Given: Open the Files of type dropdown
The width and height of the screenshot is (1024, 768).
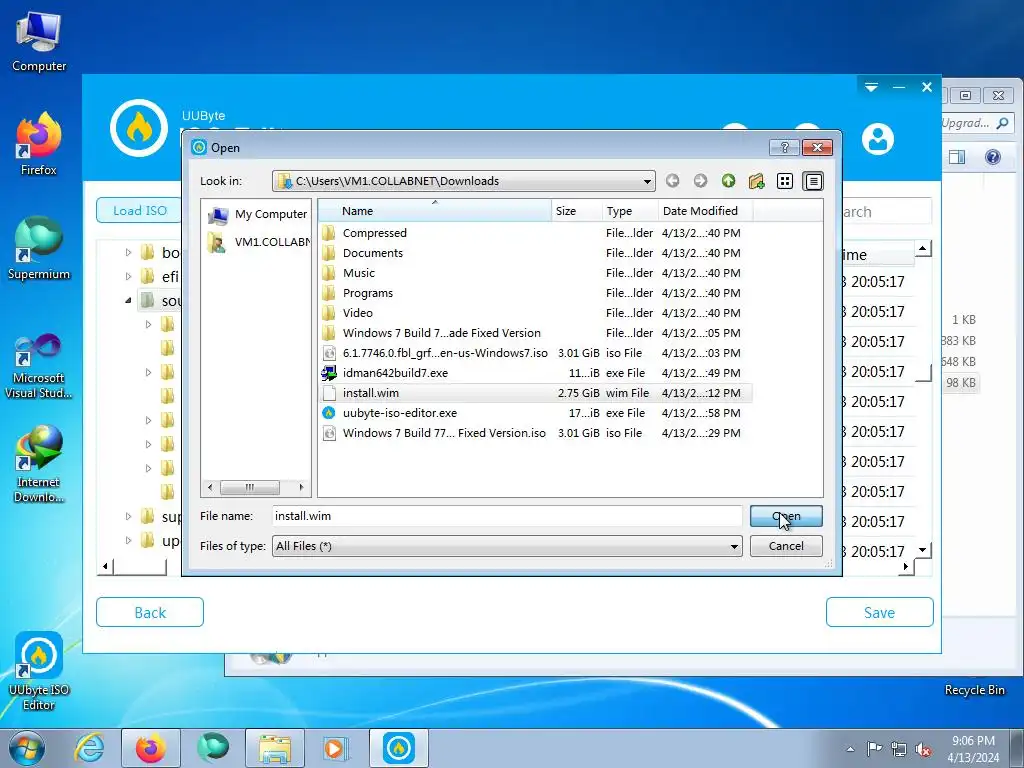Looking at the screenshot, I should point(734,546).
